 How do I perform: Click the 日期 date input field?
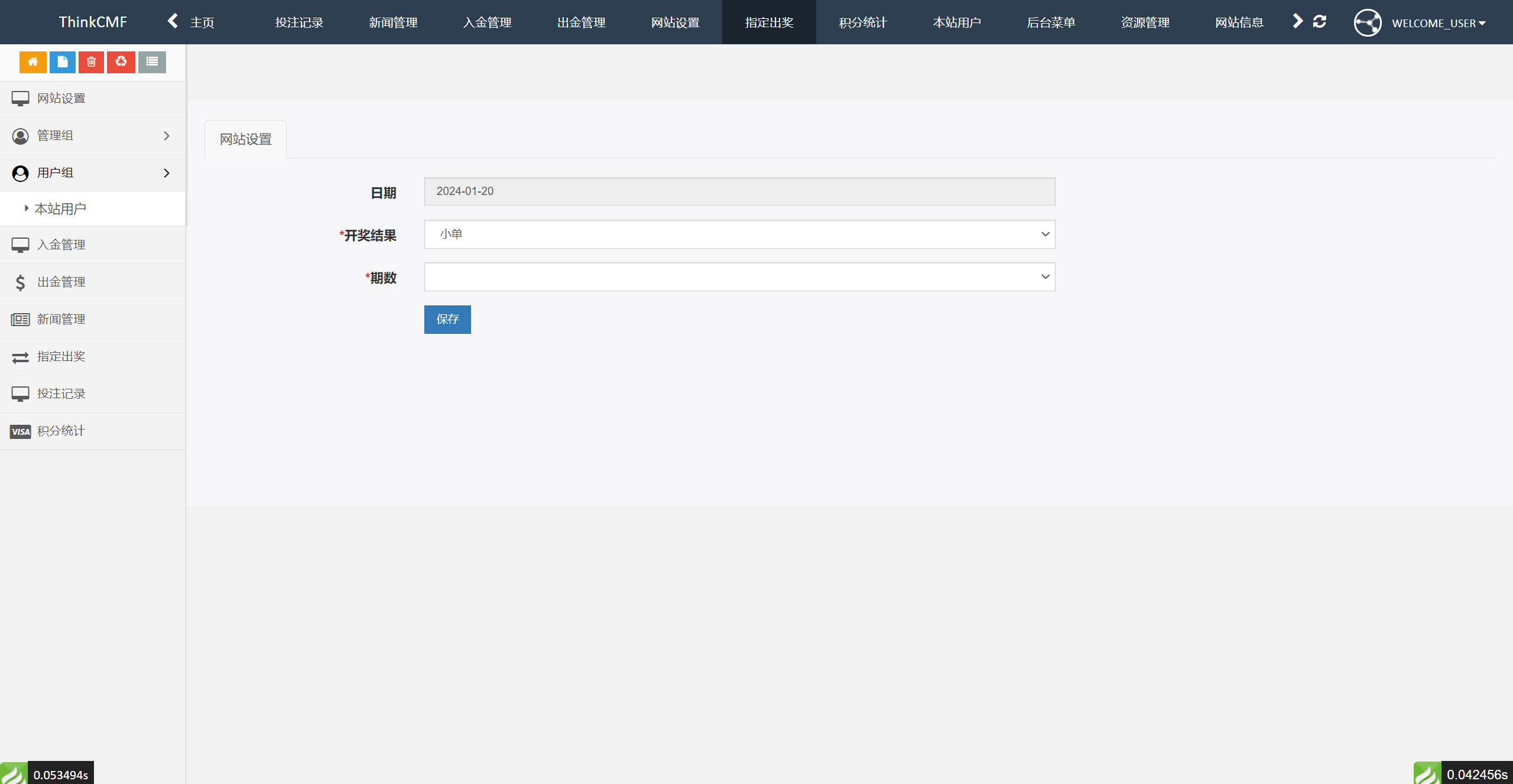pyautogui.click(x=739, y=191)
